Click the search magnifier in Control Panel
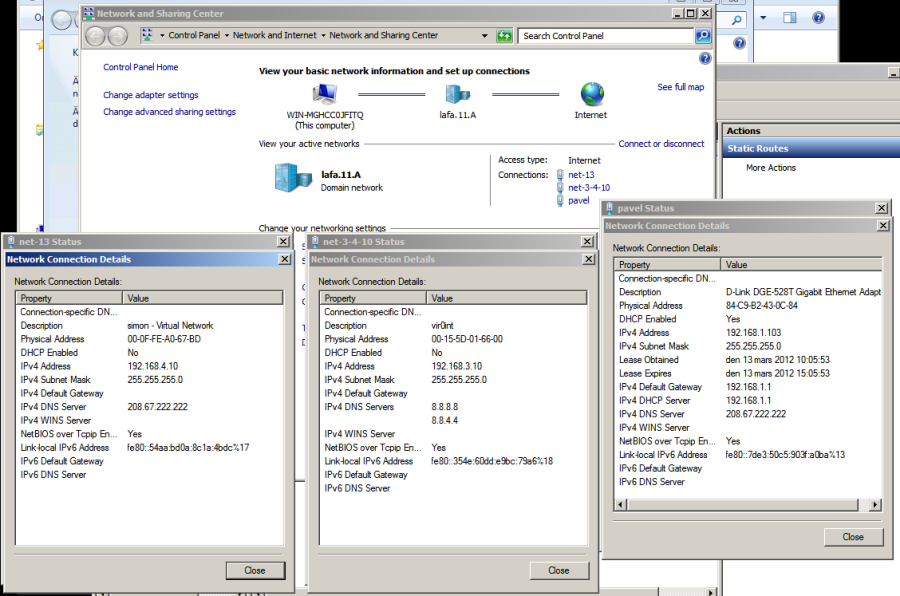The height and width of the screenshot is (596, 900). coord(703,36)
